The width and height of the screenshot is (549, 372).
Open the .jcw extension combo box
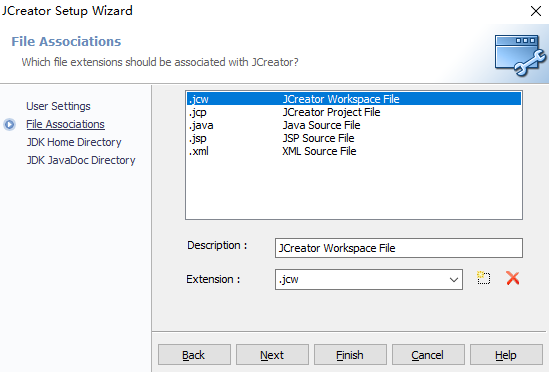pyautogui.click(x=369, y=280)
